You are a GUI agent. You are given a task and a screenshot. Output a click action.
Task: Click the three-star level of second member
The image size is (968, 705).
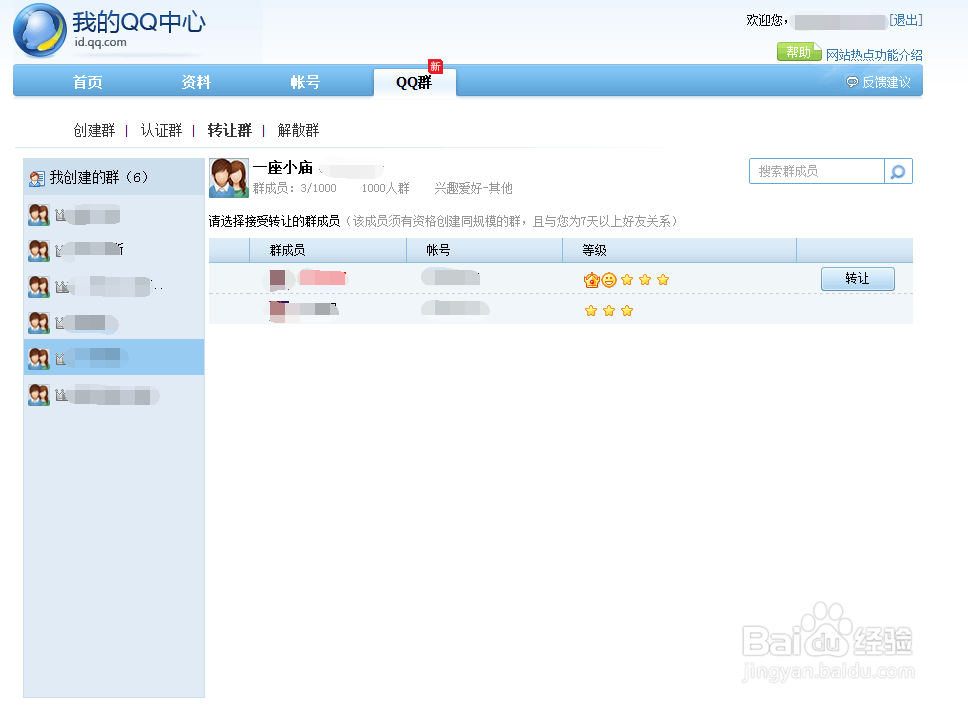[609, 311]
